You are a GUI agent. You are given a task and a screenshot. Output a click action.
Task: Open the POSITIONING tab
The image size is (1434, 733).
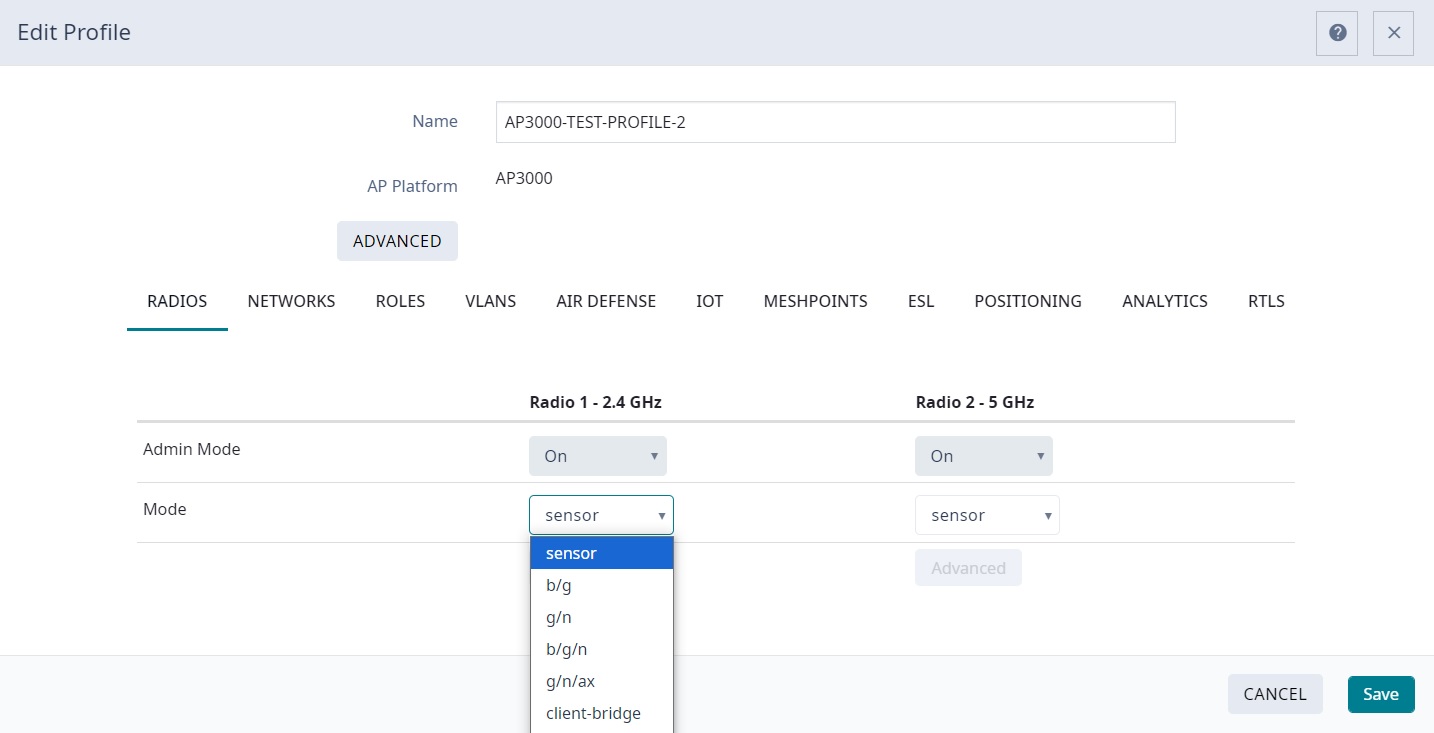(1028, 301)
